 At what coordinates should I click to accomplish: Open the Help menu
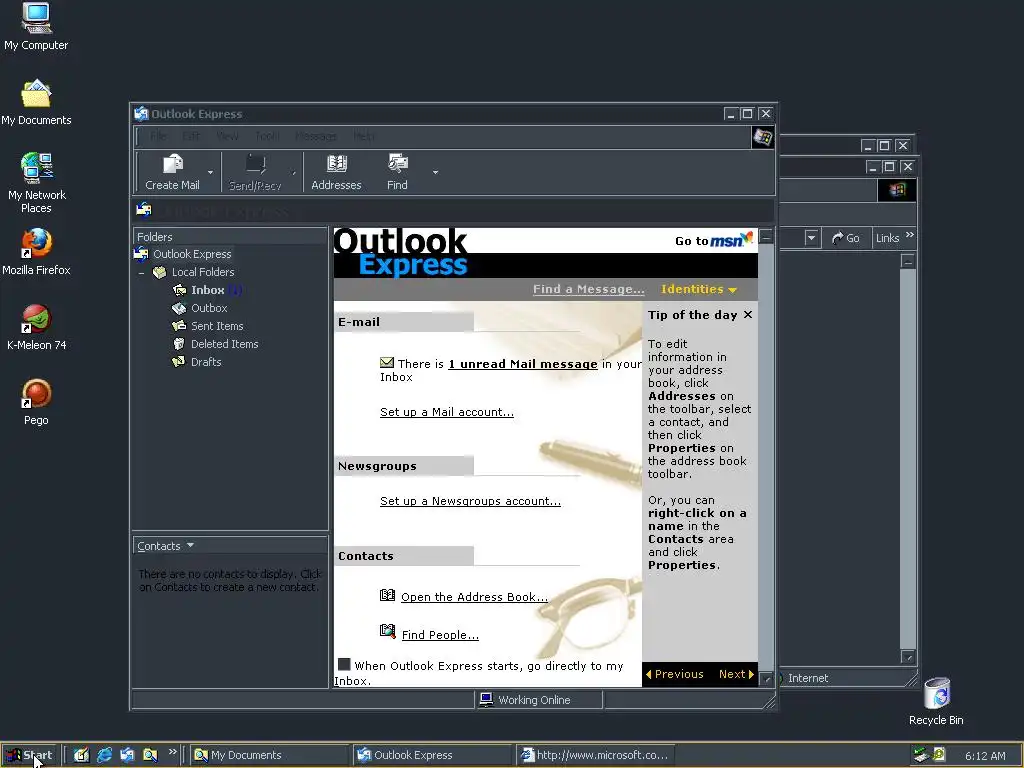364,136
